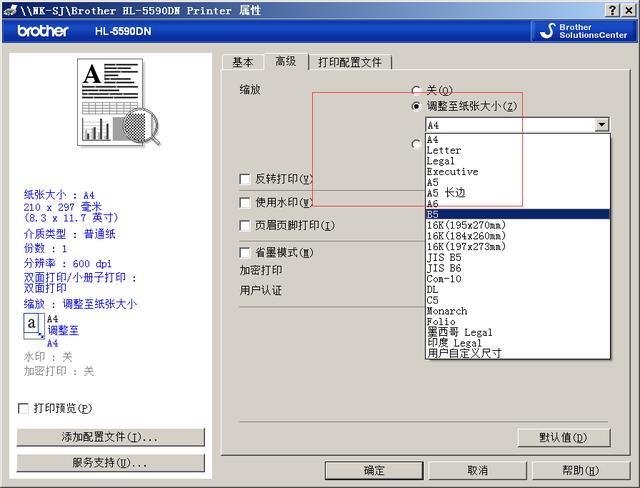Choose highlighted B5 in the paper list
Screen dimensions: 640x488
518,214
